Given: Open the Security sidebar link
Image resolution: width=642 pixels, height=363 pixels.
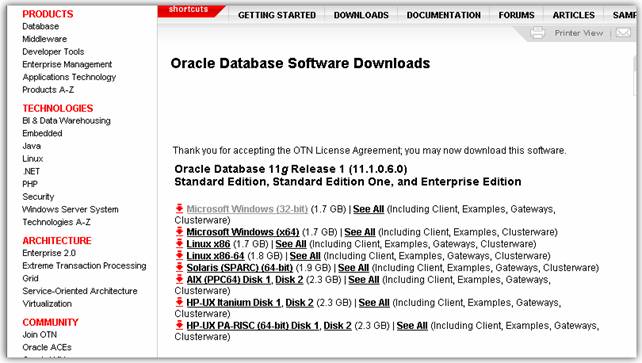Looking at the screenshot, I should pyautogui.click(x=38, y=197).
